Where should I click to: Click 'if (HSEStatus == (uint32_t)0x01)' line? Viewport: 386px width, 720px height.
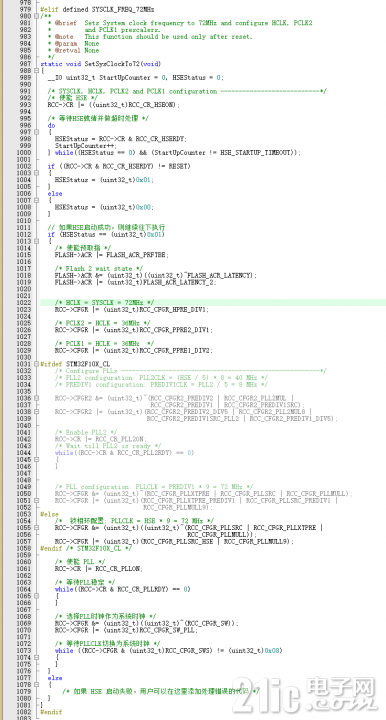106,234
